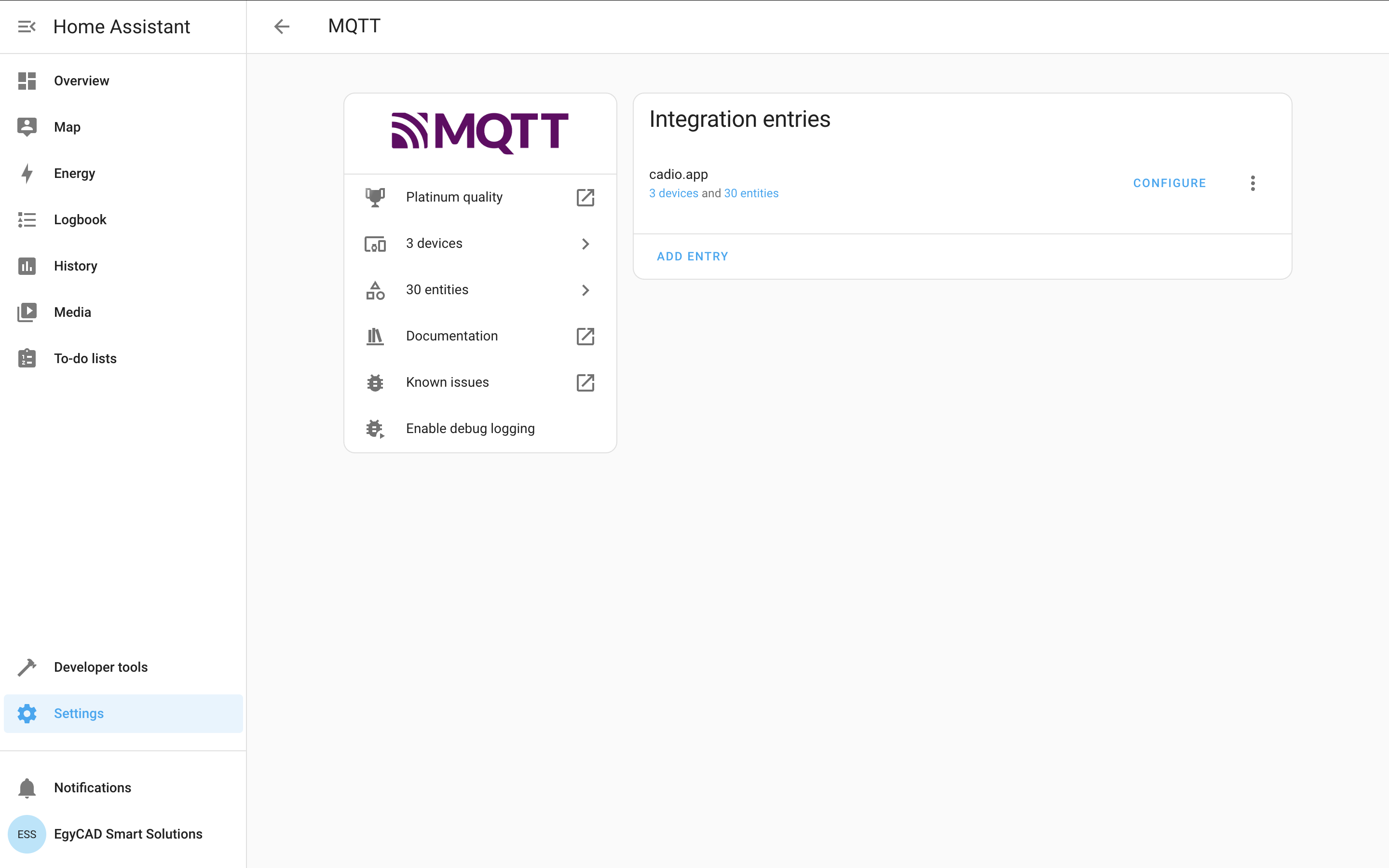Click the Developer tools hammer icon

(27, 667)
